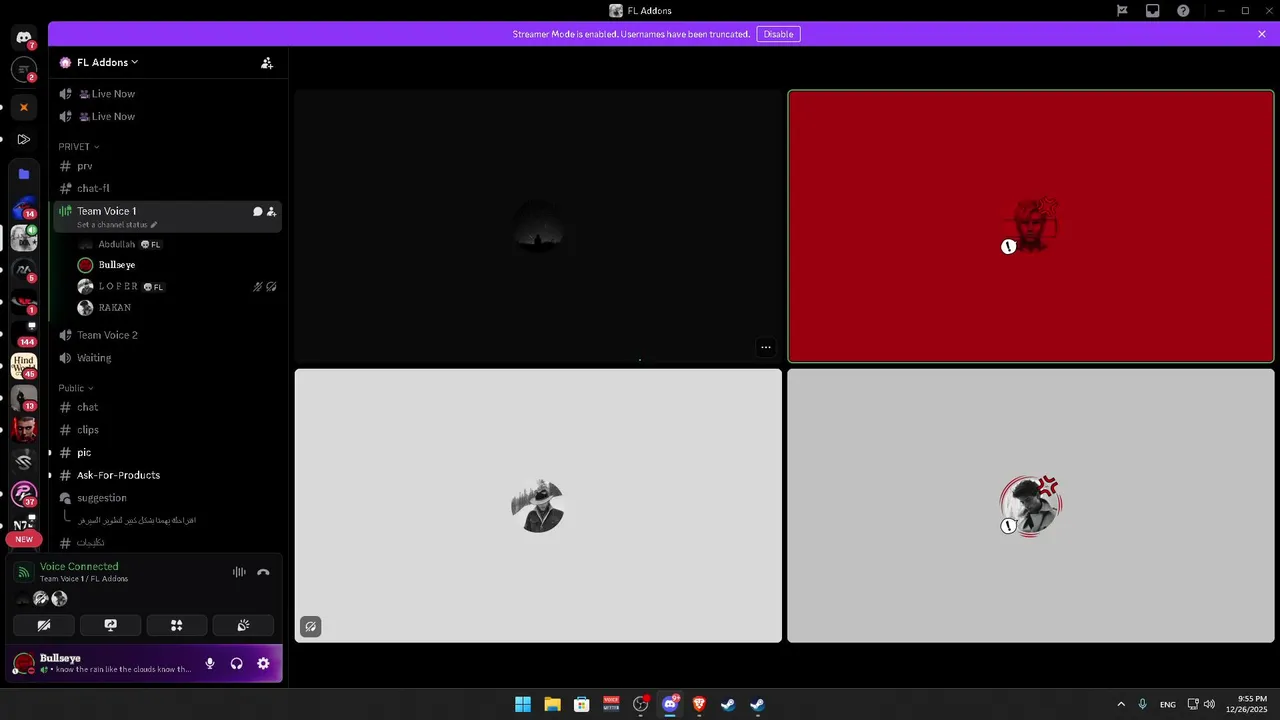
Task: Open chat for Team Voice 1 channel
Action: 257,211
